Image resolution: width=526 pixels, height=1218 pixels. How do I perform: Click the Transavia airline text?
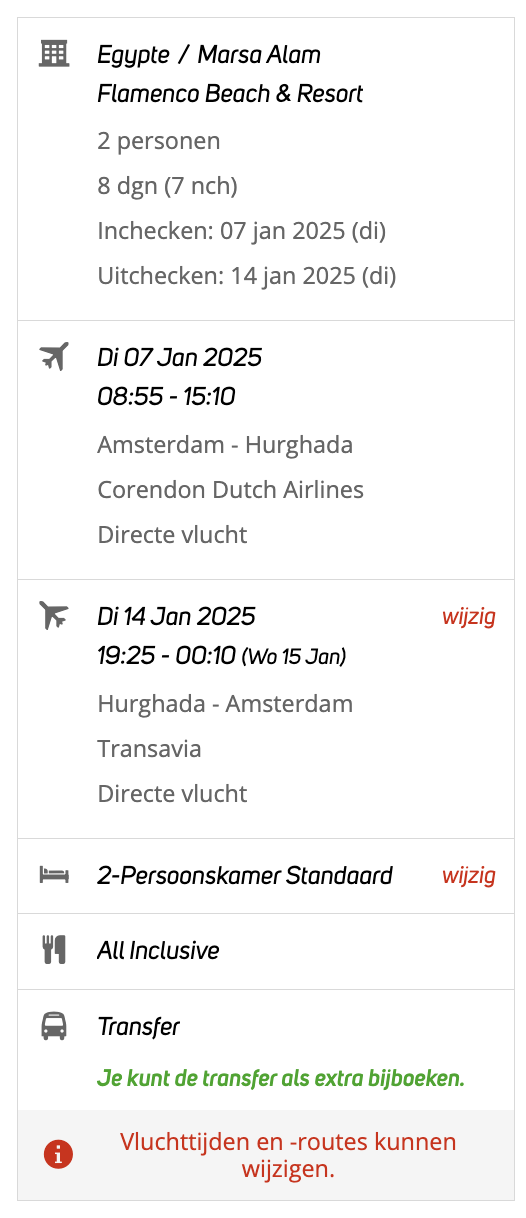149,749
